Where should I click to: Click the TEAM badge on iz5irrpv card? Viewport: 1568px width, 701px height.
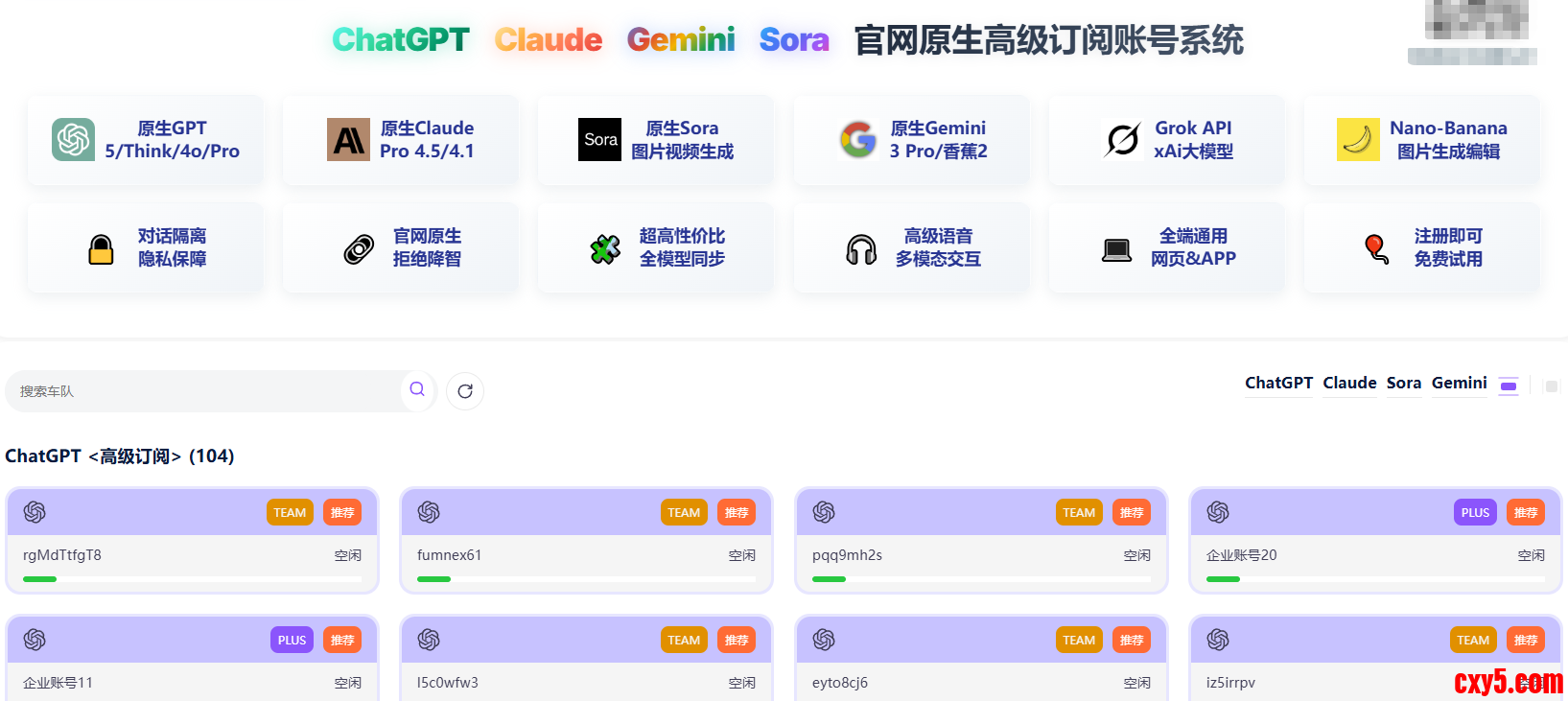(x=1473, y=640)
